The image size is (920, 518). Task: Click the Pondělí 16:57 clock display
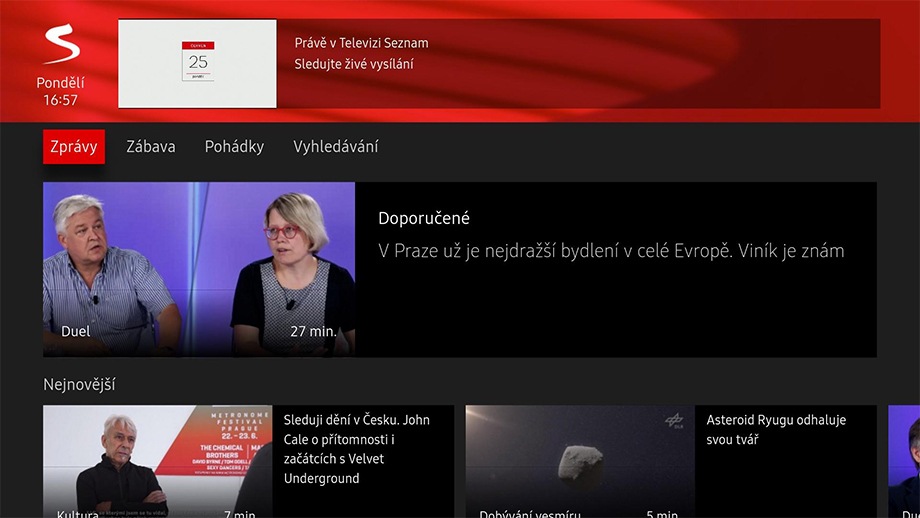60,92
